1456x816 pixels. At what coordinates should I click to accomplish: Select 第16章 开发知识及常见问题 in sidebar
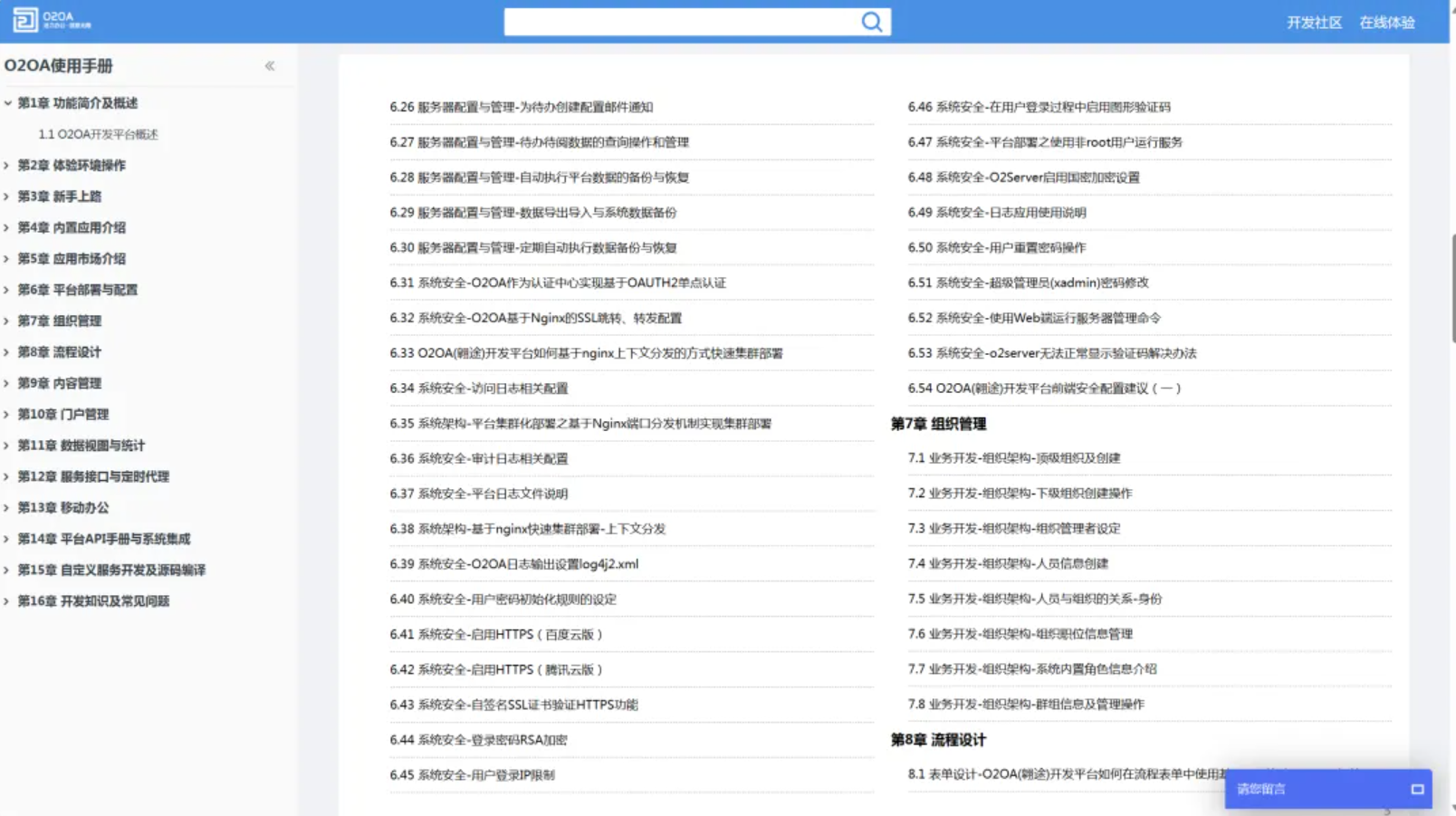(93, 601)
